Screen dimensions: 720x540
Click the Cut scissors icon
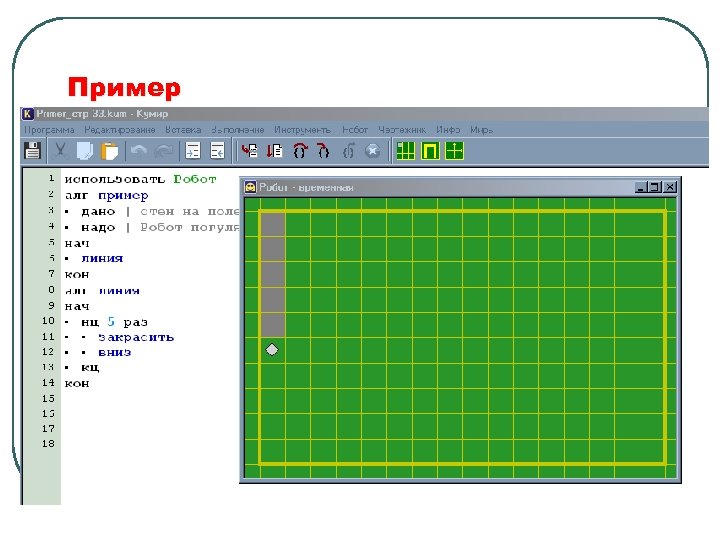click(60, 151)
